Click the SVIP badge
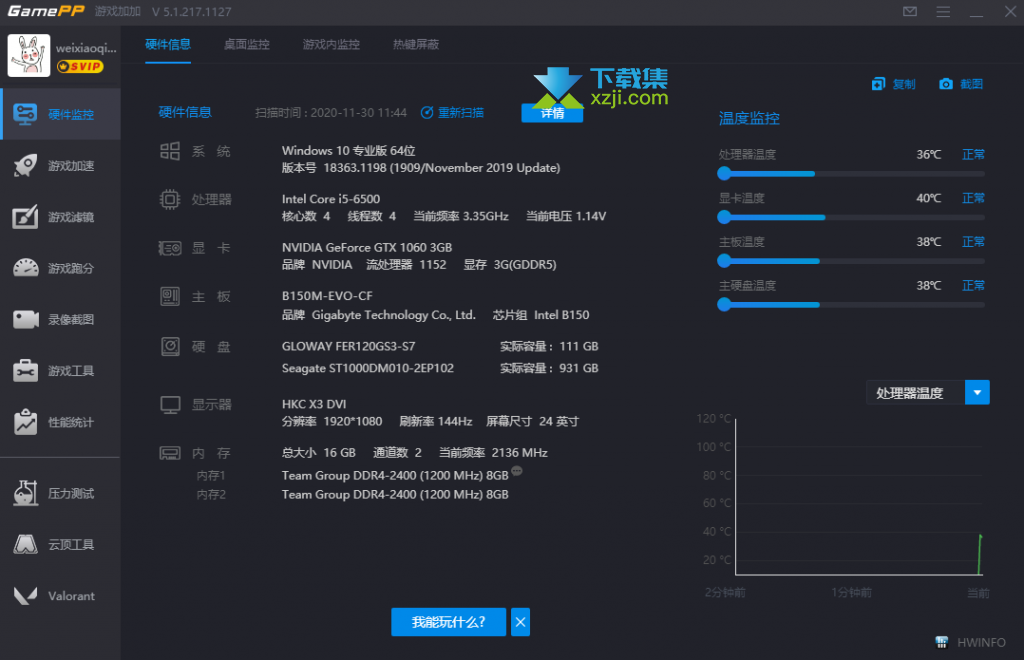Image resolution: width=1024 pixels, height=660 pixels. pos(80,67)
